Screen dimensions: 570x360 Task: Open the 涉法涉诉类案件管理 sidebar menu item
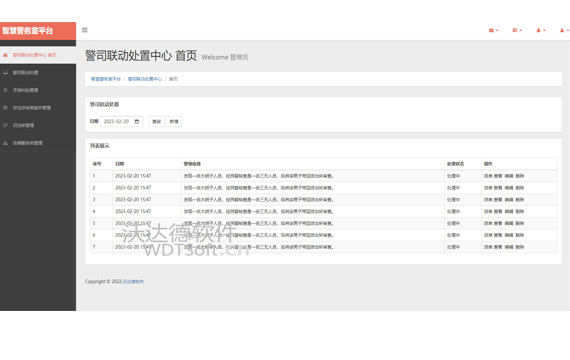pos(38,108)
